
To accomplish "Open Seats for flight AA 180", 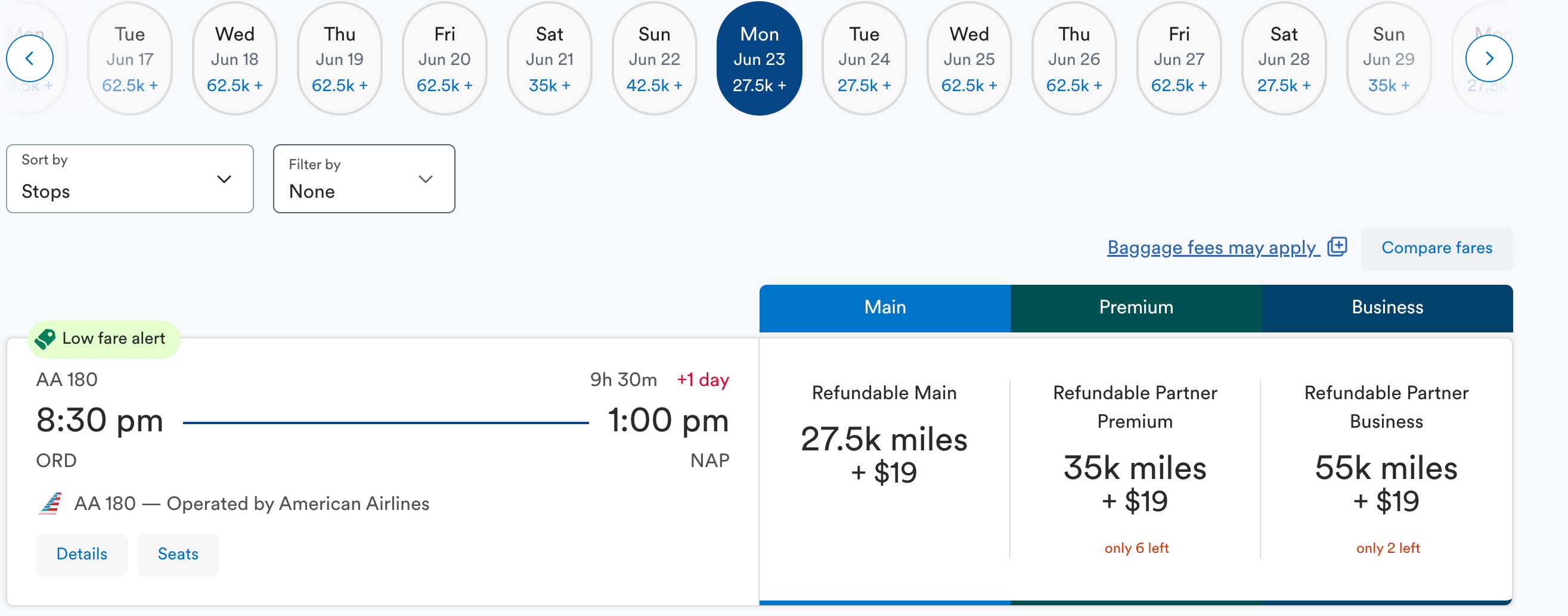I will 178,554.
